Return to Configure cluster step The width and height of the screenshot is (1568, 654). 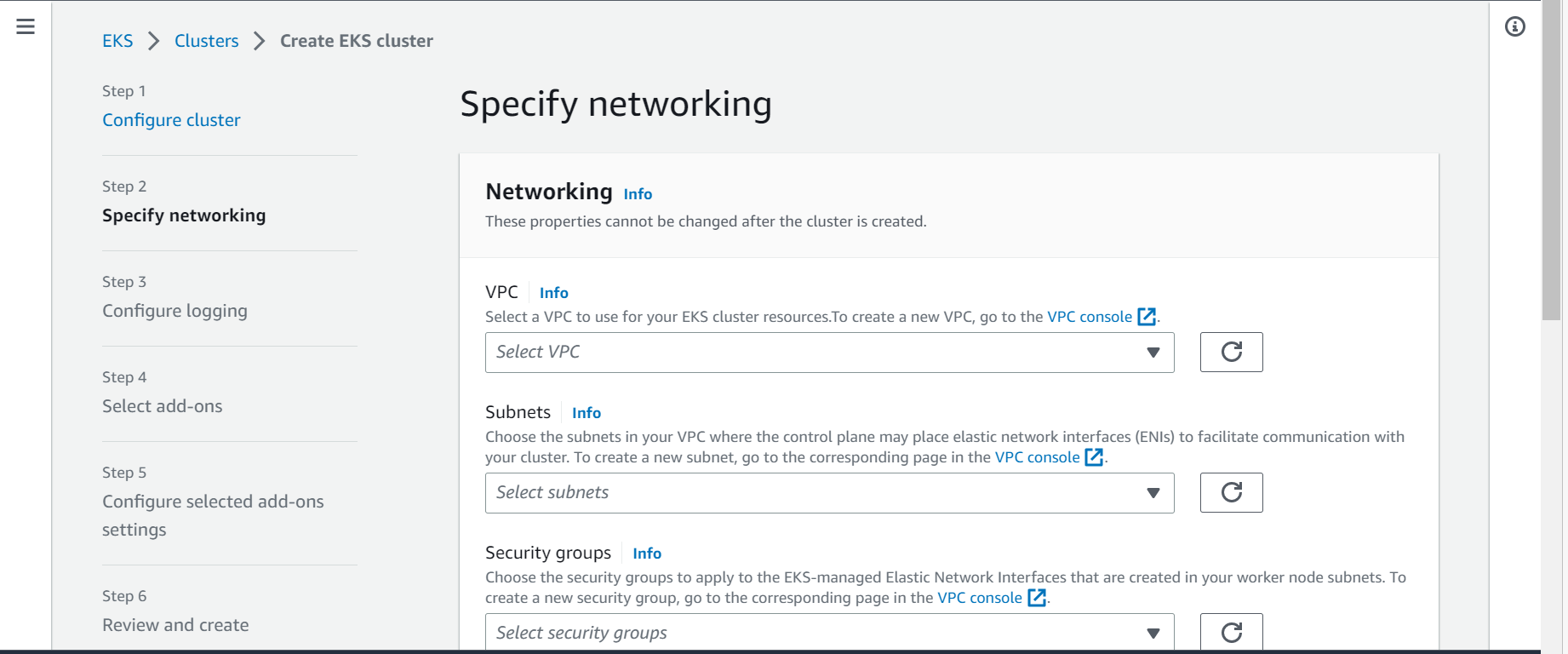pos(171,120)
